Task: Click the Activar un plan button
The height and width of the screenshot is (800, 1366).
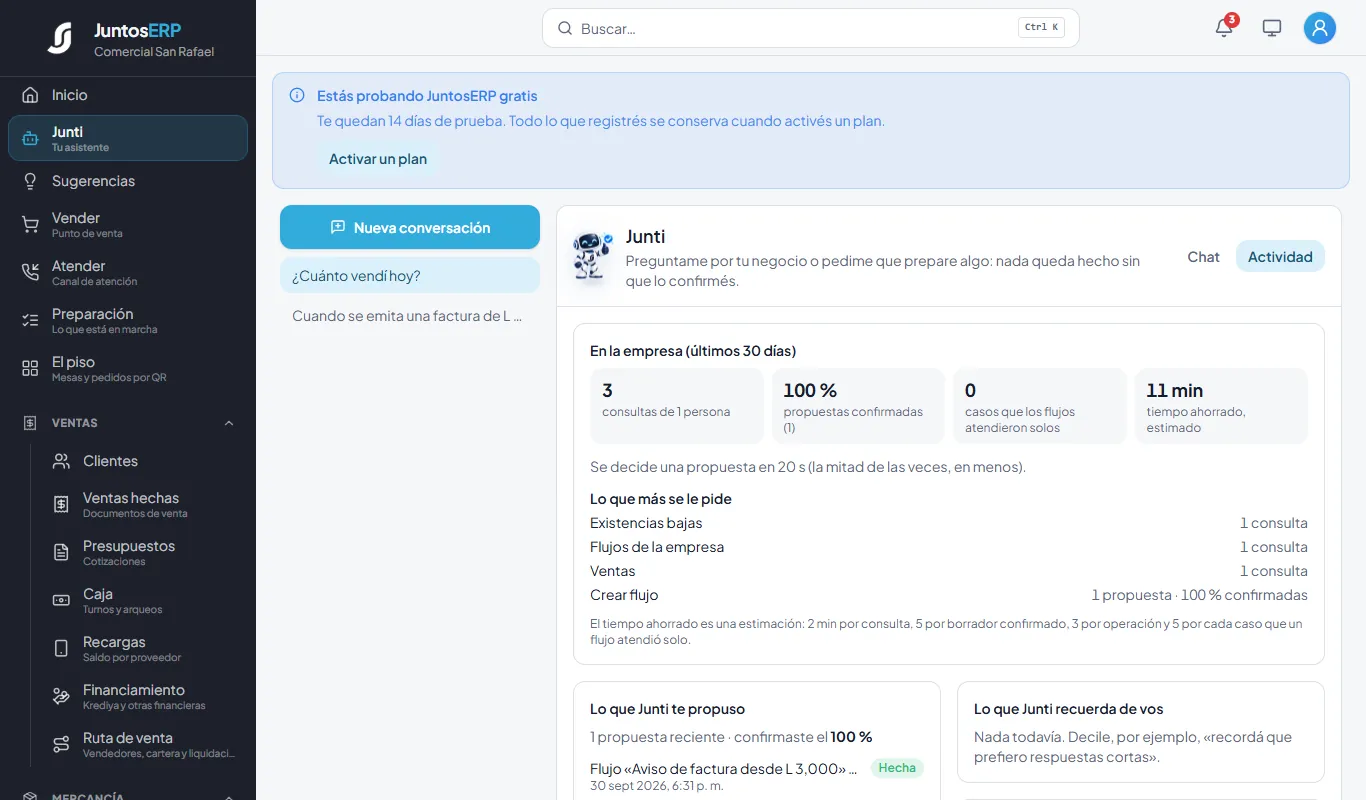Action: pyautogui.click(x=378, y=159)
